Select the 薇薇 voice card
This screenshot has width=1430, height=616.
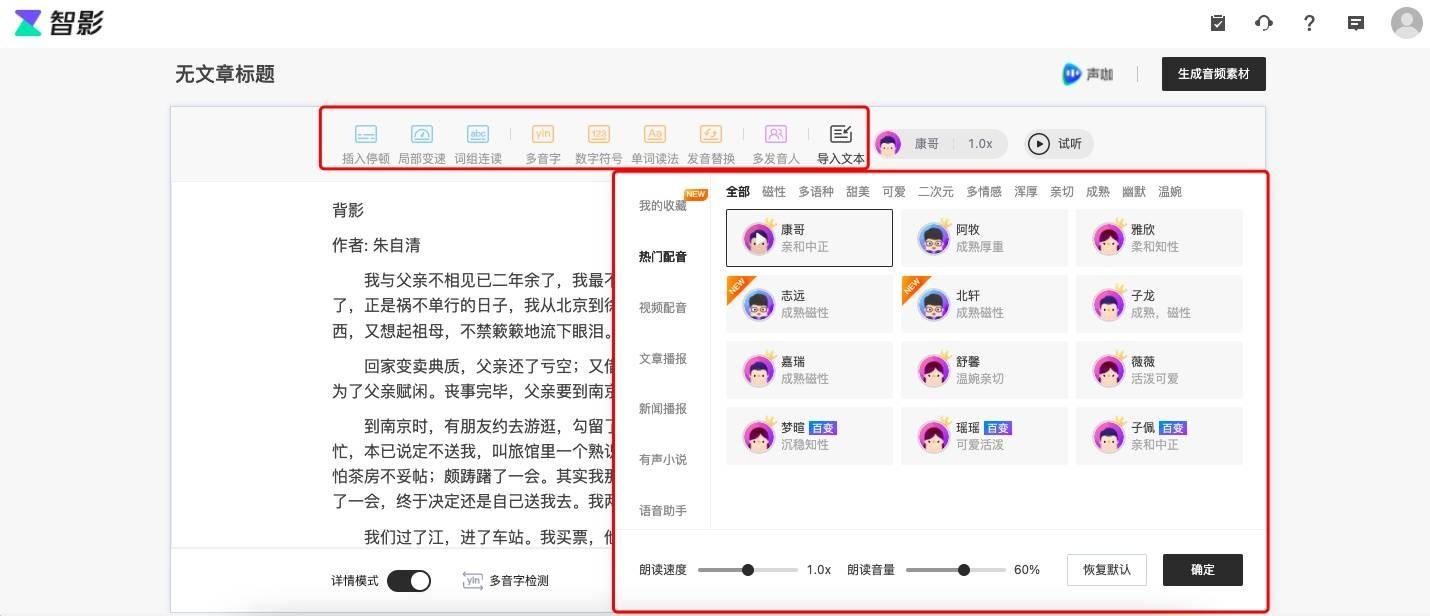coord(1159,370)
